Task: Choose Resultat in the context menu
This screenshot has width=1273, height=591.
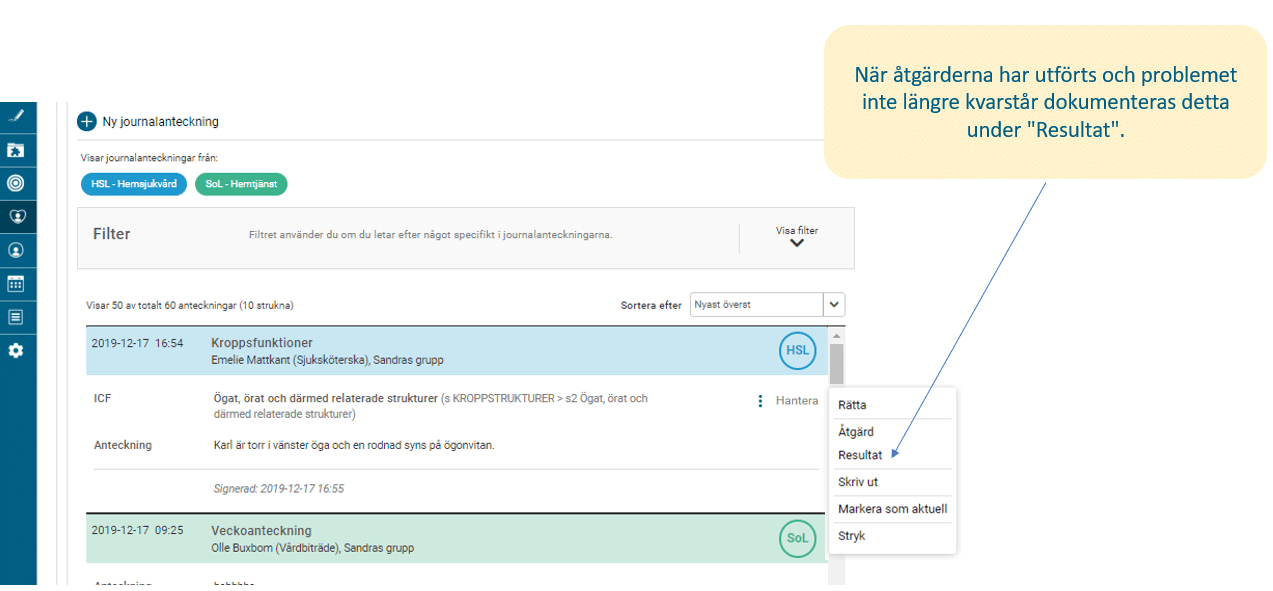Action: [x=860, y=455]
